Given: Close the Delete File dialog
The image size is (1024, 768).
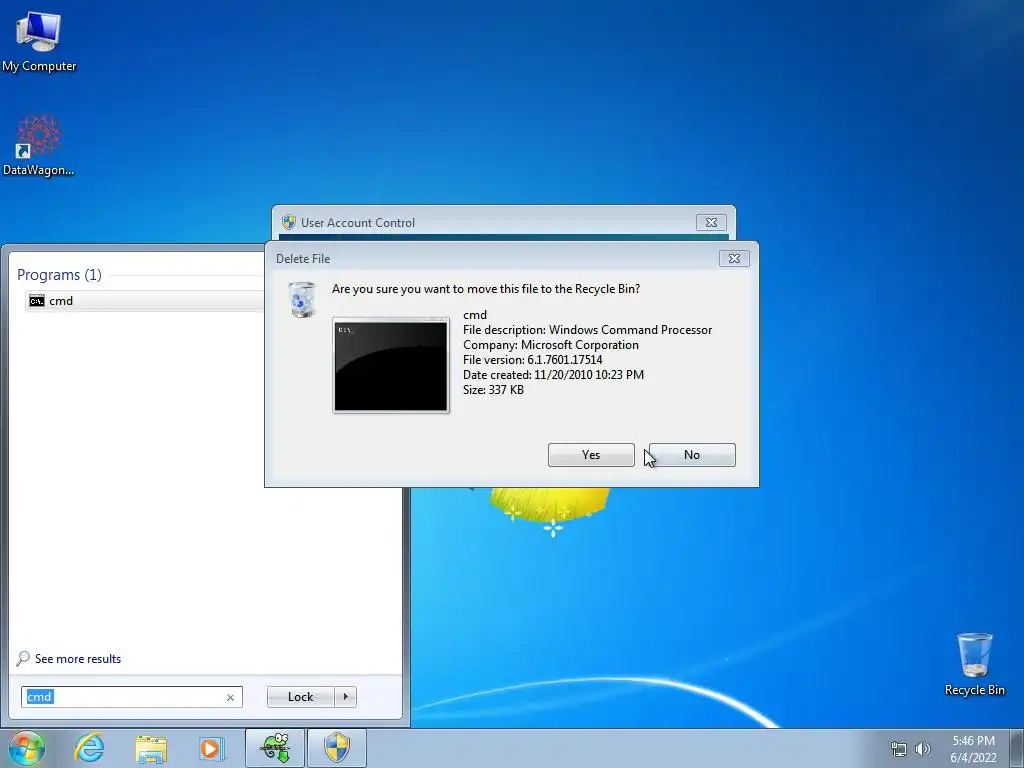Looking at the screenshot, I should pyautogui.click(x=734, y=259).
